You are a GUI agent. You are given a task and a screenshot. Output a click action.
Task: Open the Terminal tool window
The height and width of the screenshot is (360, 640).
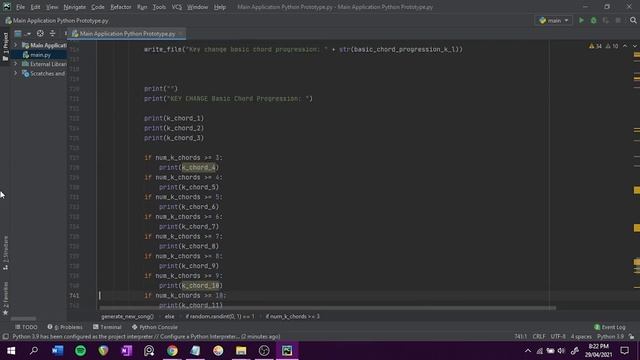(107, 327)
